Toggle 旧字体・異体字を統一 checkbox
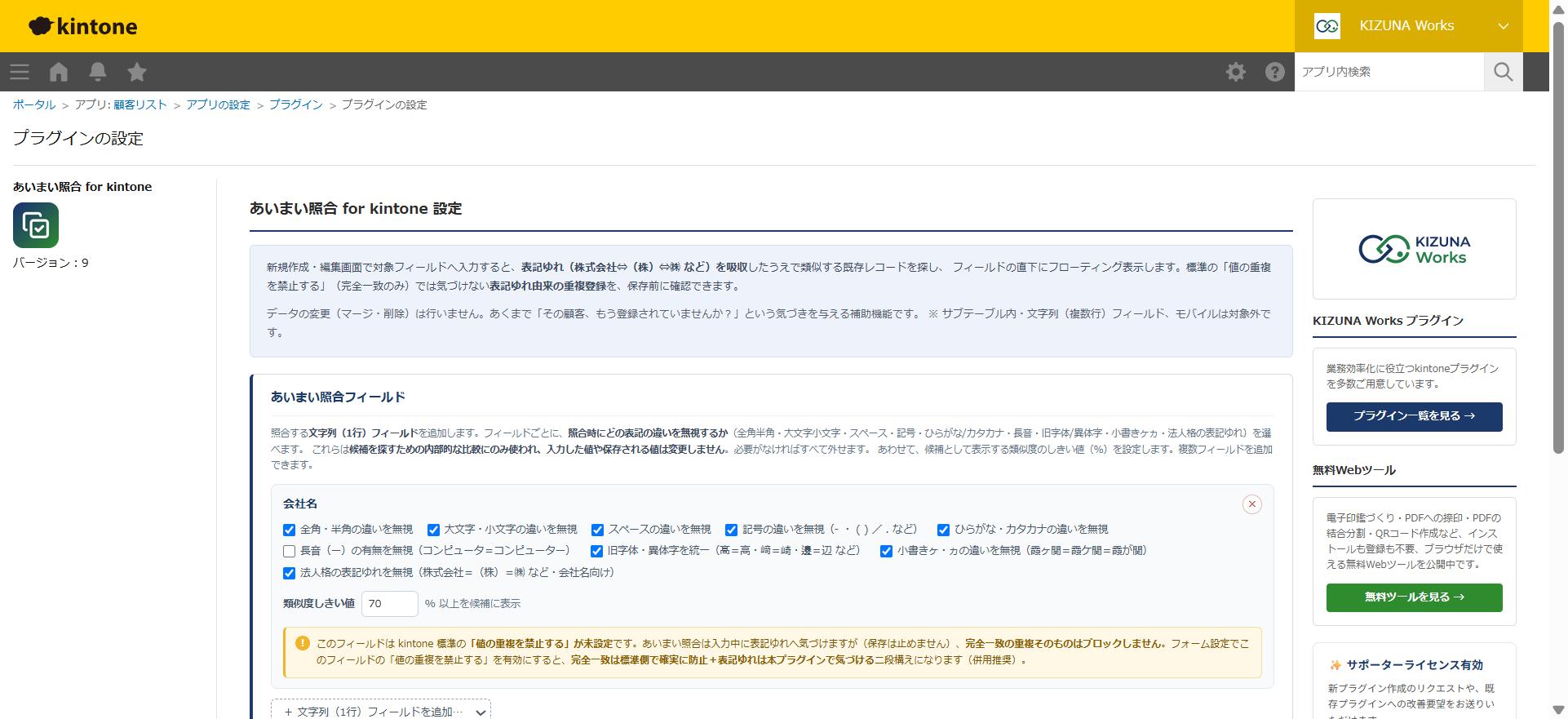Image resolution: width=1568 pixels, height=719 pixels. [596, 551]
